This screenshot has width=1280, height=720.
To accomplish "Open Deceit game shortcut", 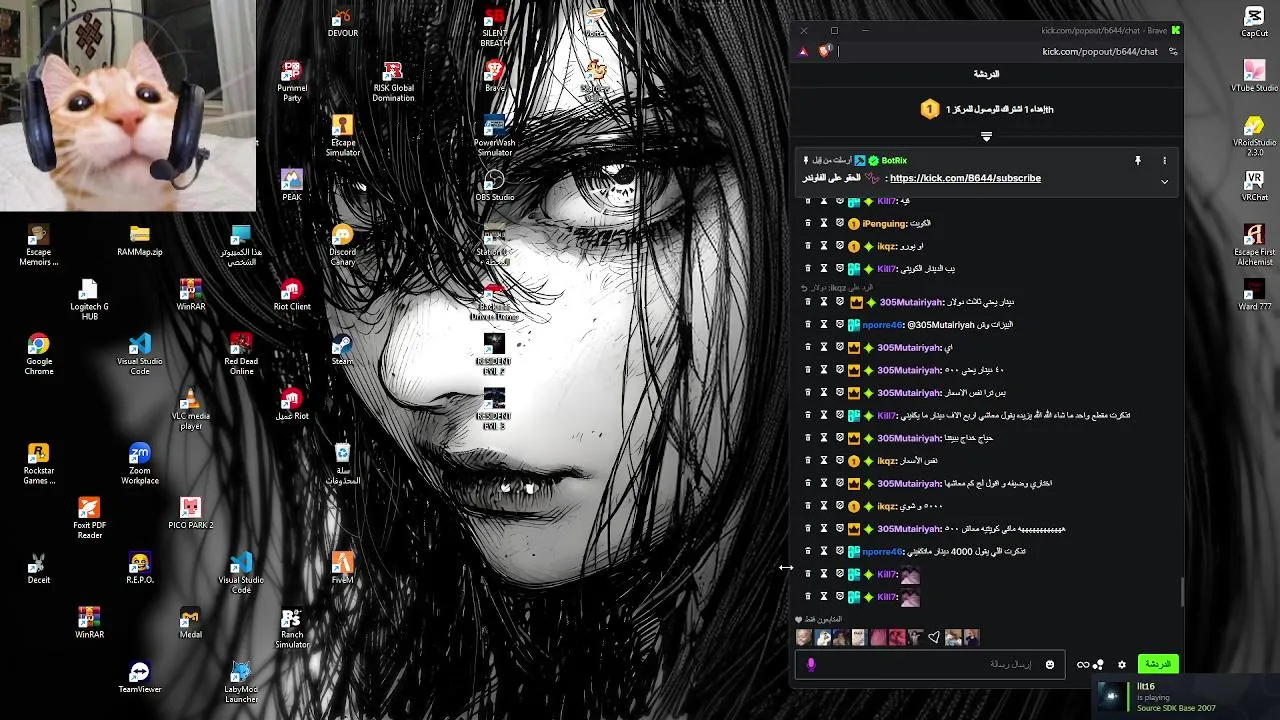I will click(39, 569).
